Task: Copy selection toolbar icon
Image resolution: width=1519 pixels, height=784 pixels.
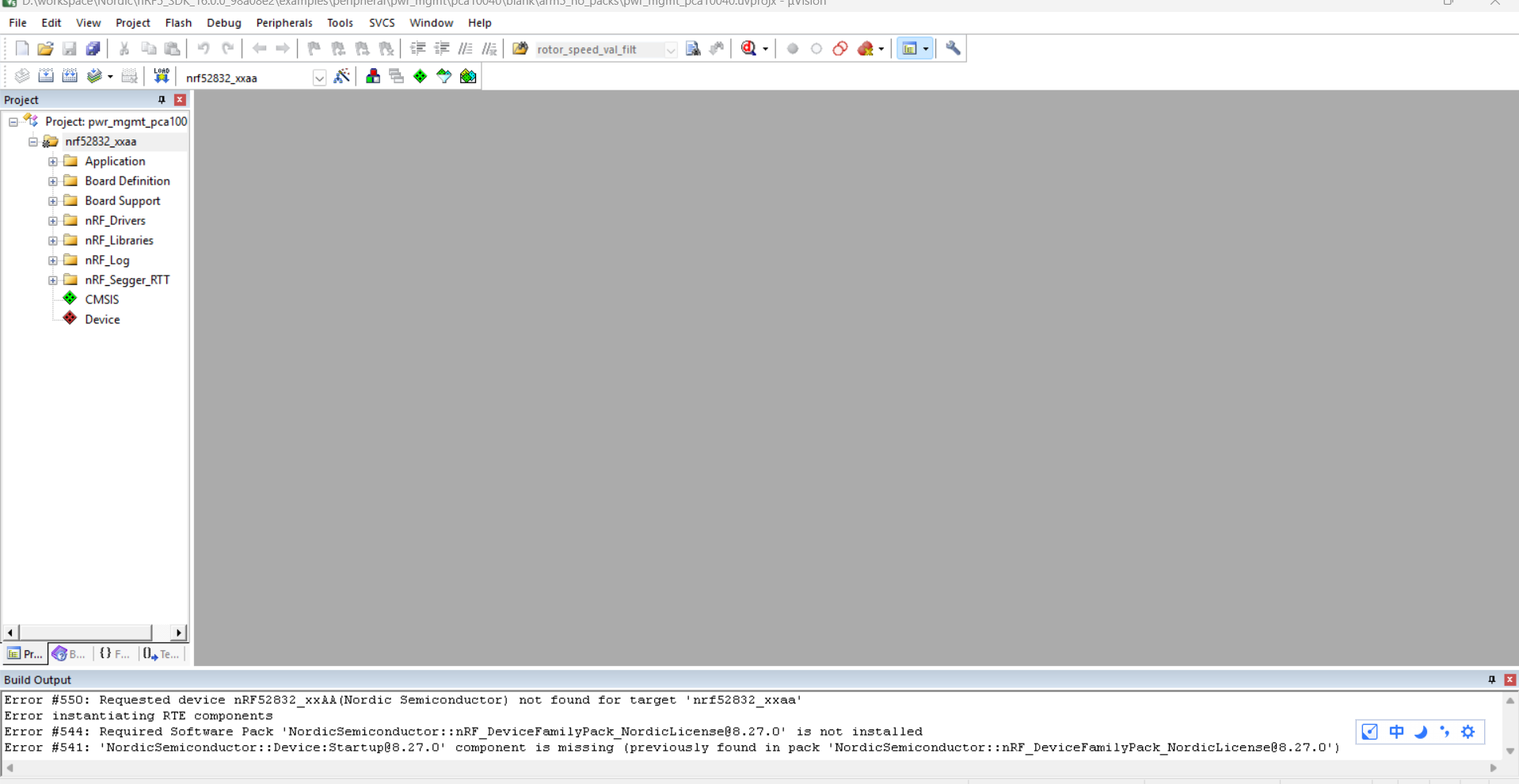Action: point(148,48)
